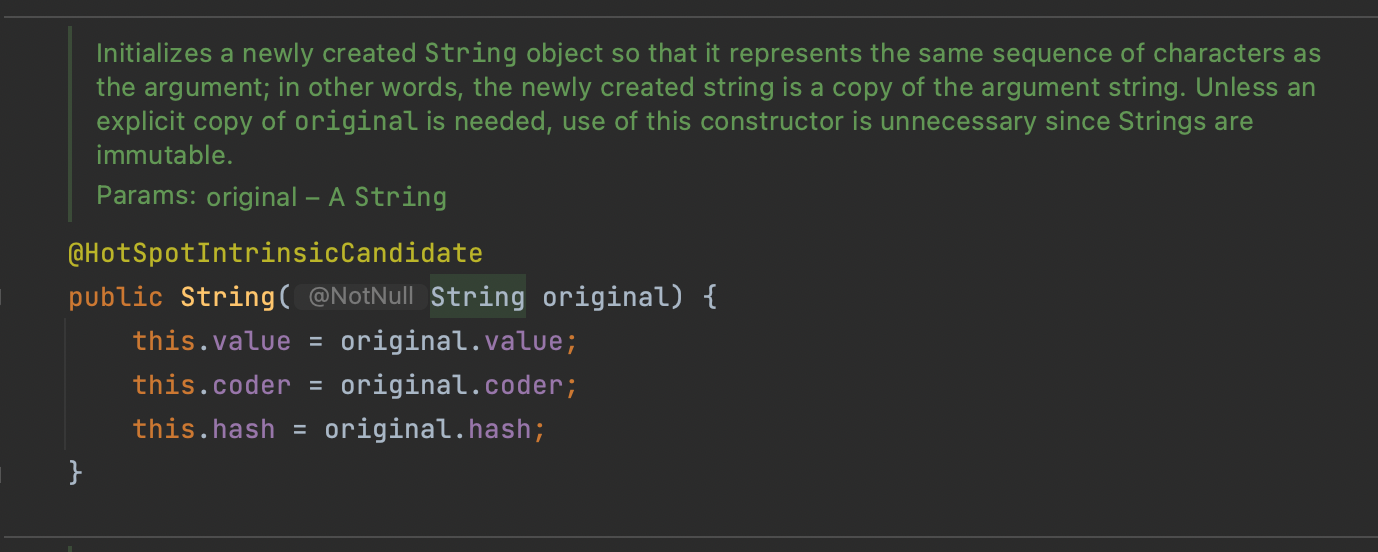Viewport: 1378px width, 552px height.
Task: Click the constructor's closing curly brace
Action: pos(75,471)
